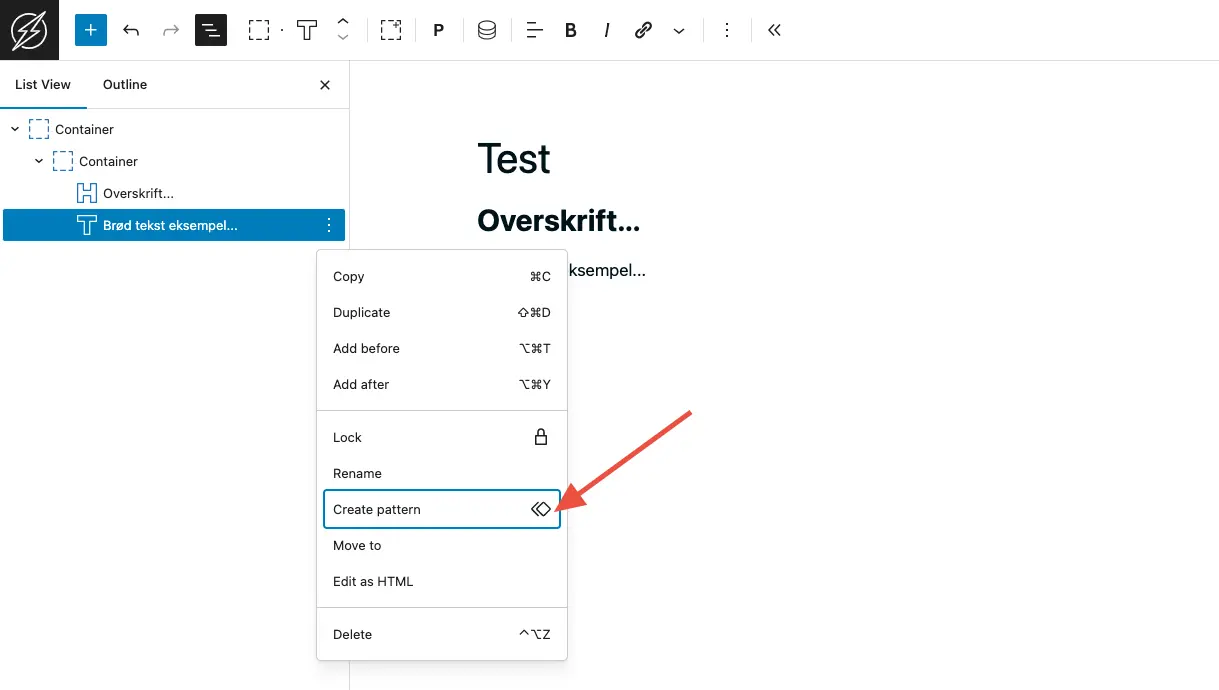Insert a link using the link icon
This screenshot has height=690, width=1219.
[x=643, y=30]
